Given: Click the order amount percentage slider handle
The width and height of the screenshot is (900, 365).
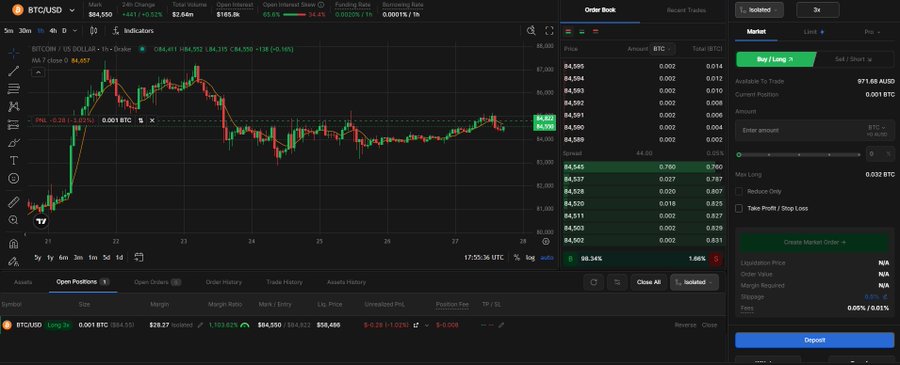Looking at the screenshot, I should (739, 154).
